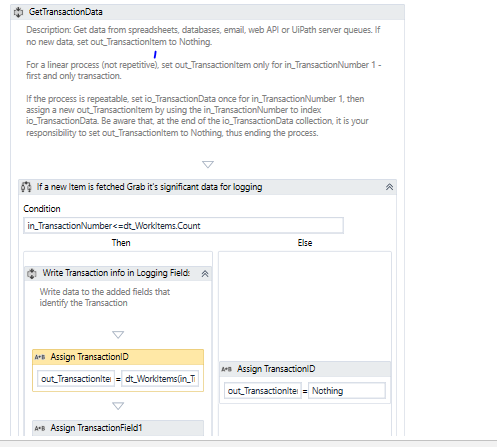
Task: Click the Write Transaction info sequence icon
Action: coord(32,273)
